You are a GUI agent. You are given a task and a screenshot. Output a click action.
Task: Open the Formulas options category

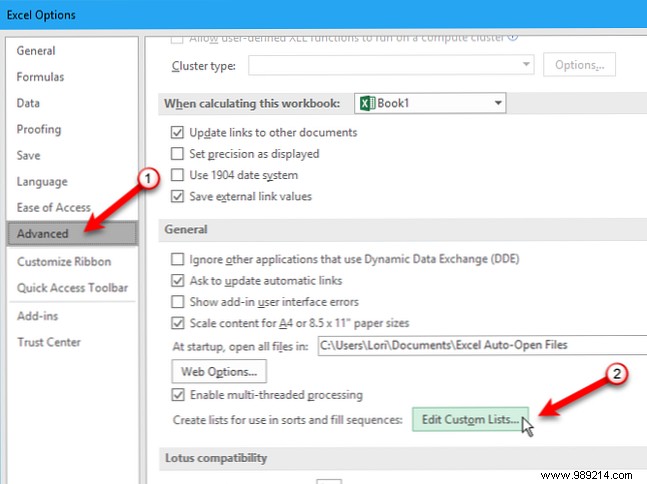click(x=40, y=77)
